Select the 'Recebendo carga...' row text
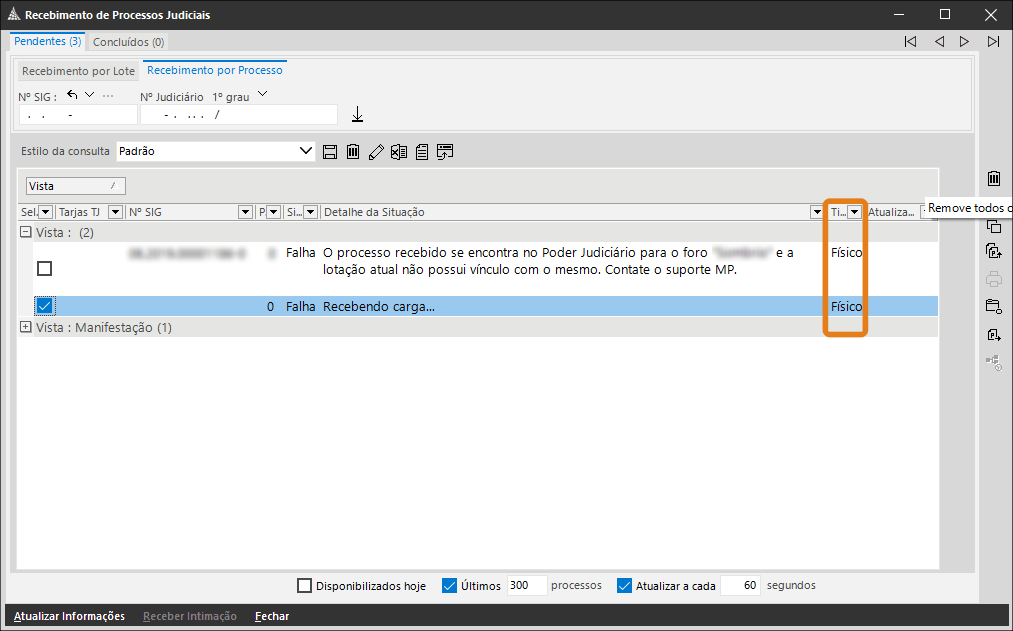Viewport: 1013px width, 631px height. [x=379, y=307]
